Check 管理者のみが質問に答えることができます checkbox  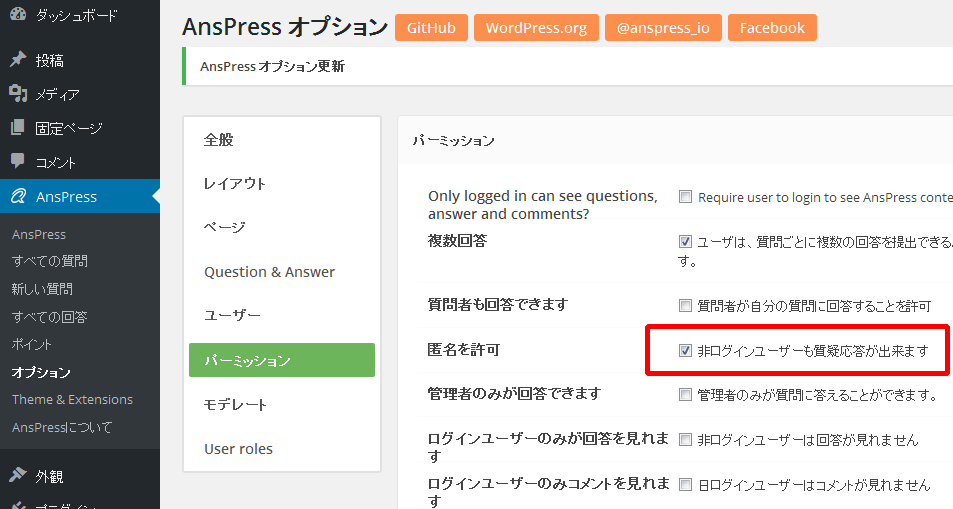click(685, 395)
